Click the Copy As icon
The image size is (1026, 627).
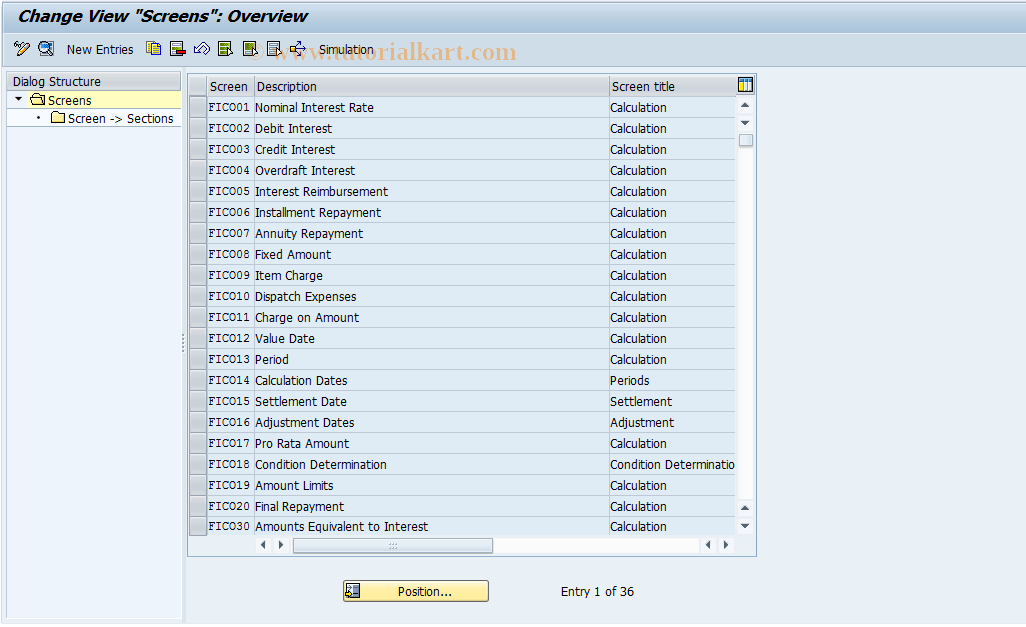[153, 48]
